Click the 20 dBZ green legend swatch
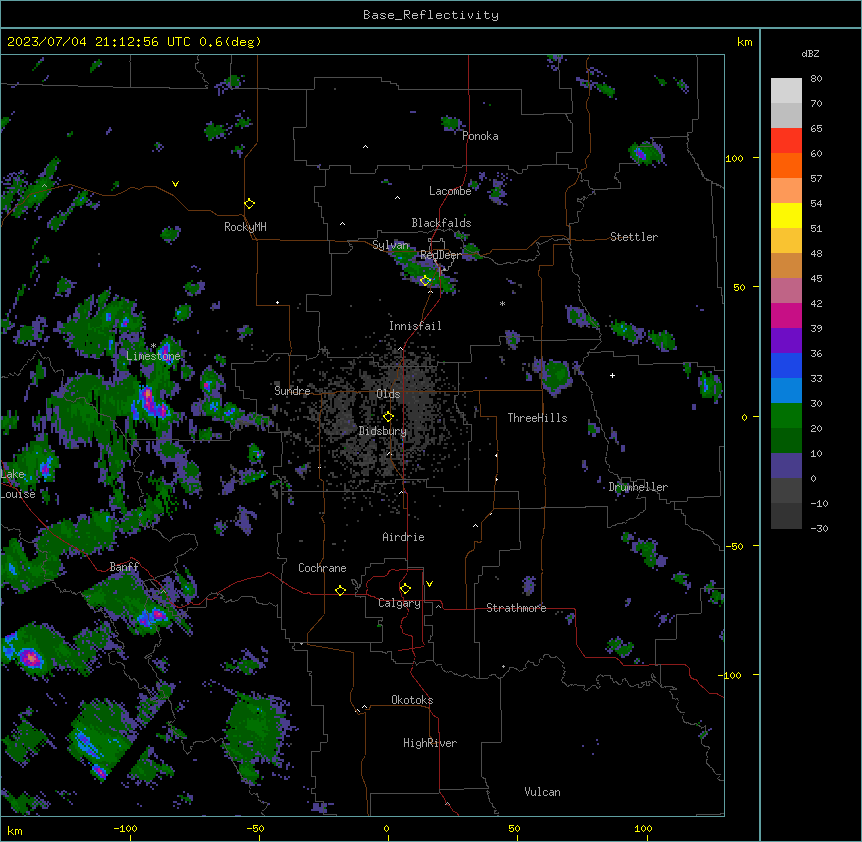 pos(786,416)
